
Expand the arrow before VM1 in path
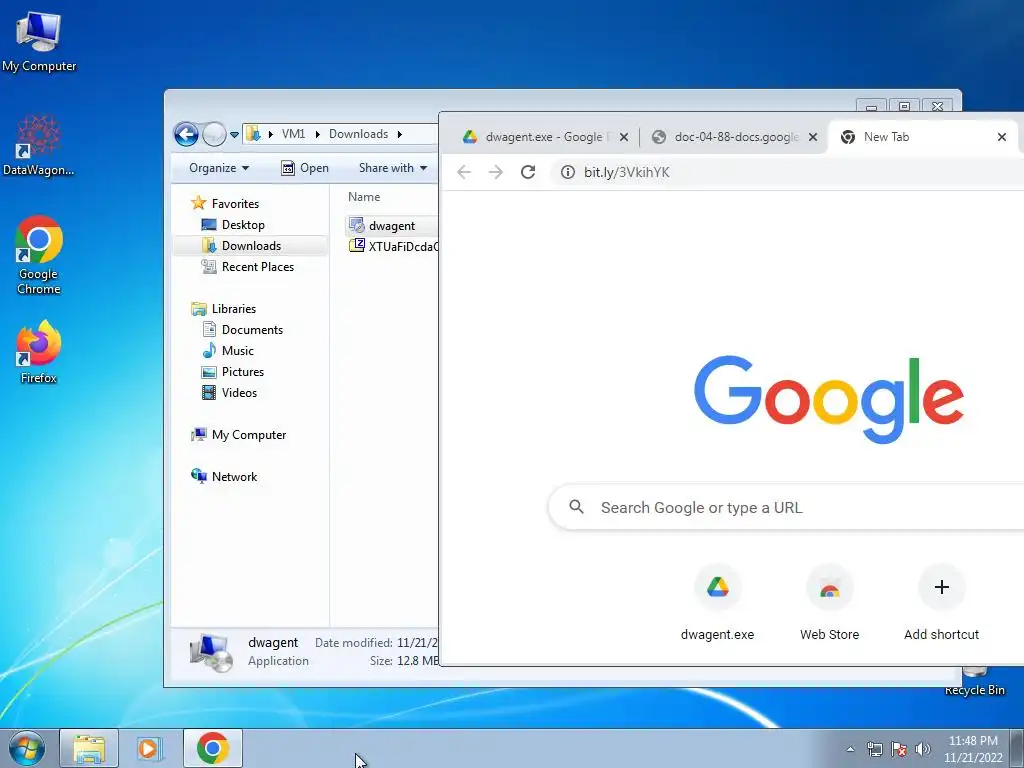[270, 134]
